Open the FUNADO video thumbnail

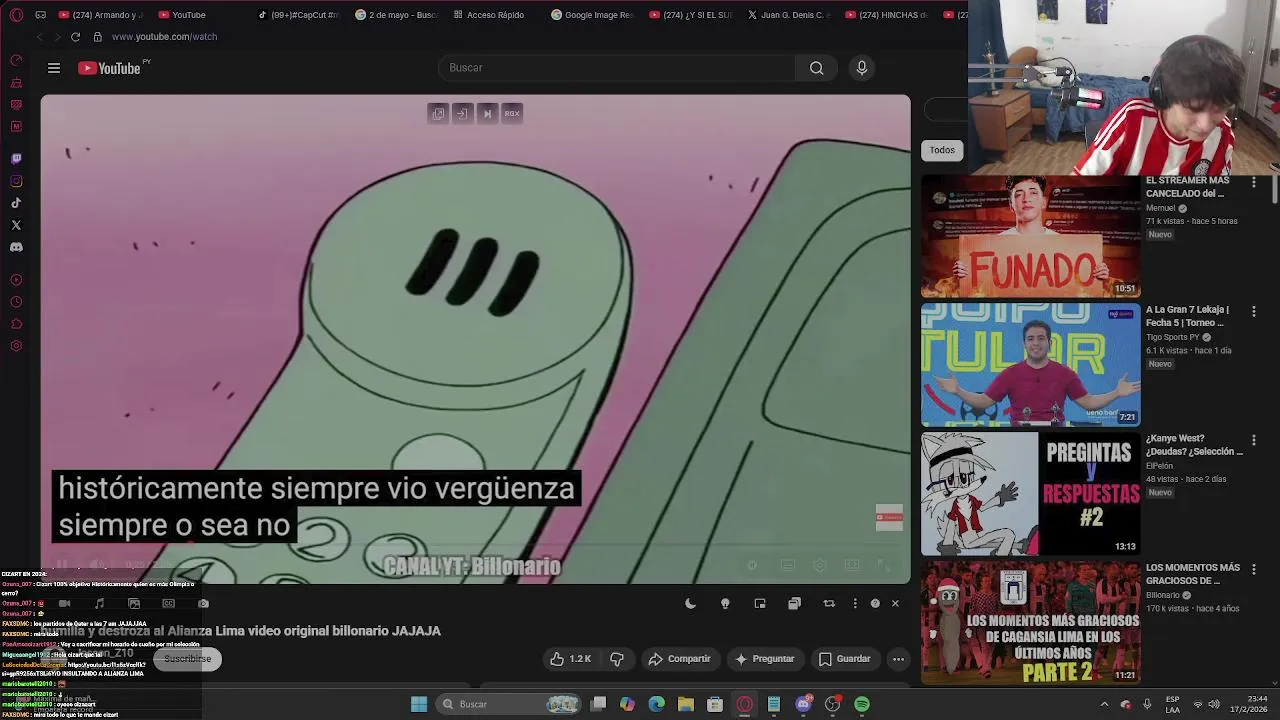[1030, 236]
